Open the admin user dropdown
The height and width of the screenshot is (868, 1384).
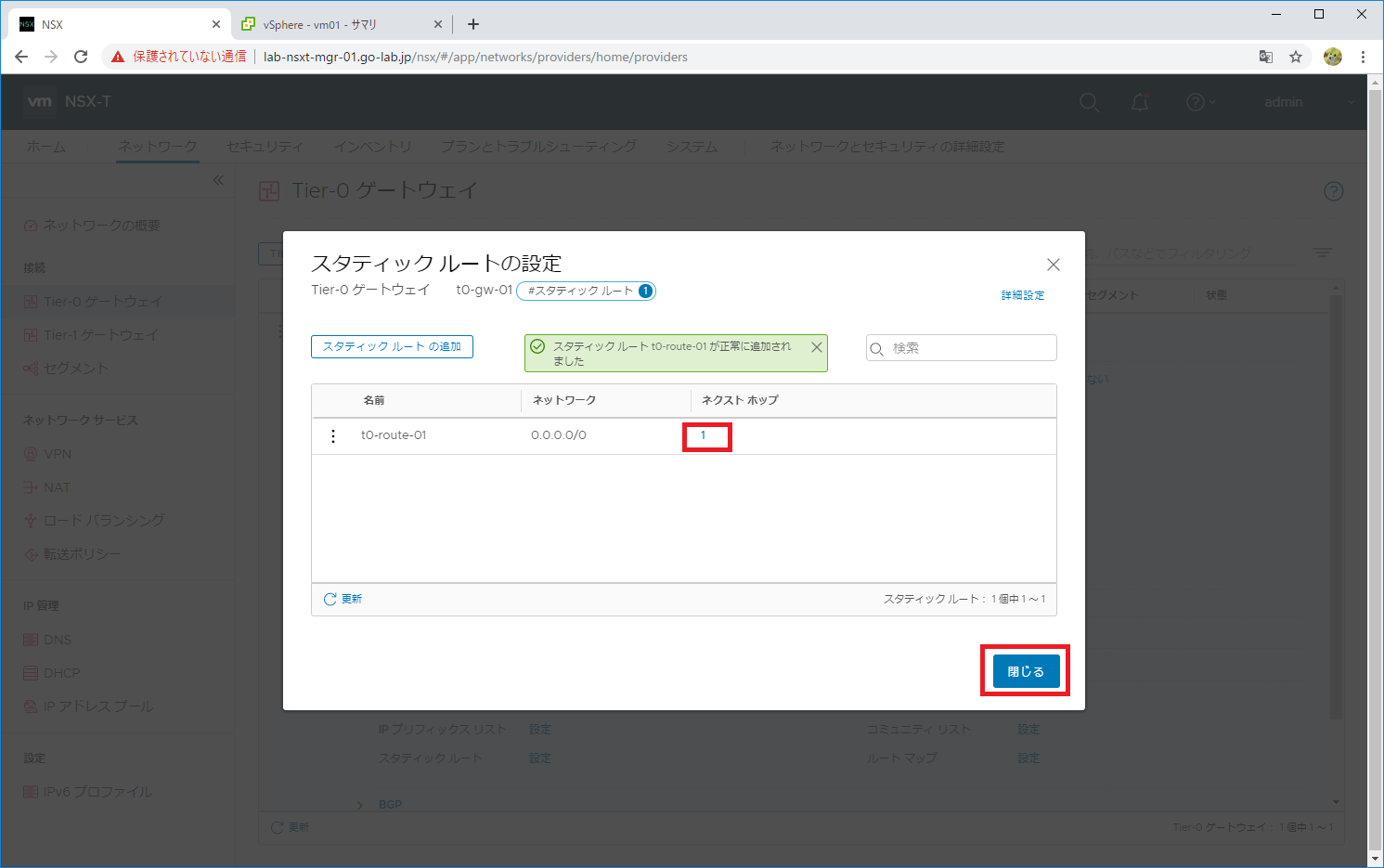coord(1309,102)
